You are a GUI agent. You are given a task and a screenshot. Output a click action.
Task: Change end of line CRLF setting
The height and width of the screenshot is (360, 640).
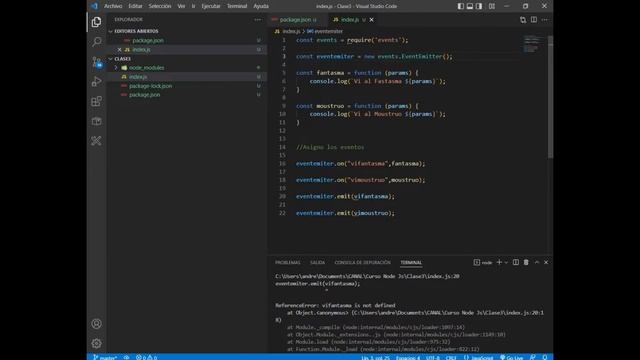(451, 358)
